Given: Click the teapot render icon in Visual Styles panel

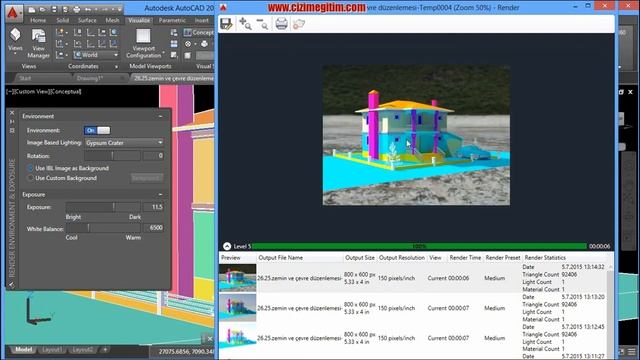Looking at the screenshot, I should click(x=204, y=44).
